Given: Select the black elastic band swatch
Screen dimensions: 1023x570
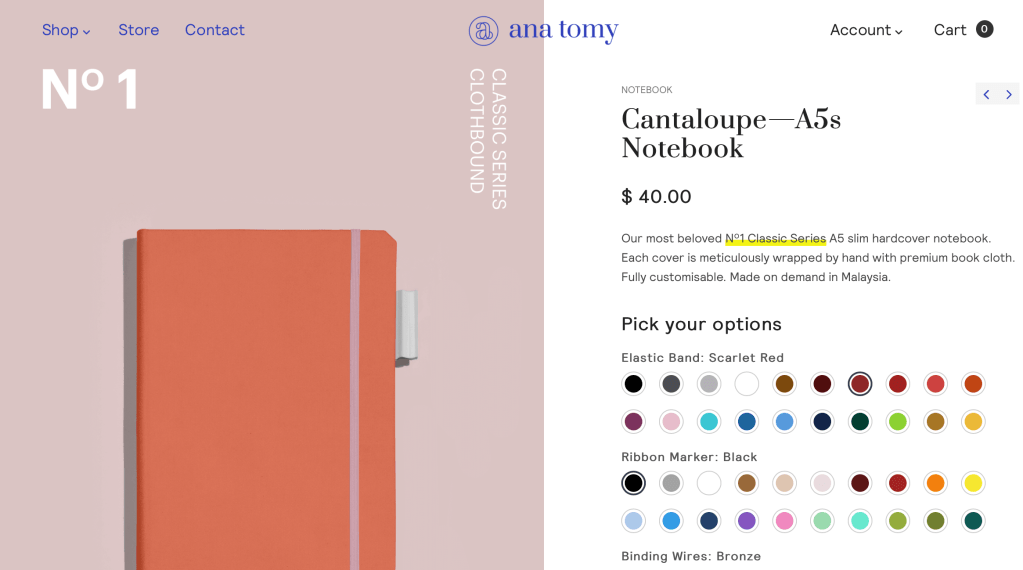Looking at the screenshot, I should 633,384.
